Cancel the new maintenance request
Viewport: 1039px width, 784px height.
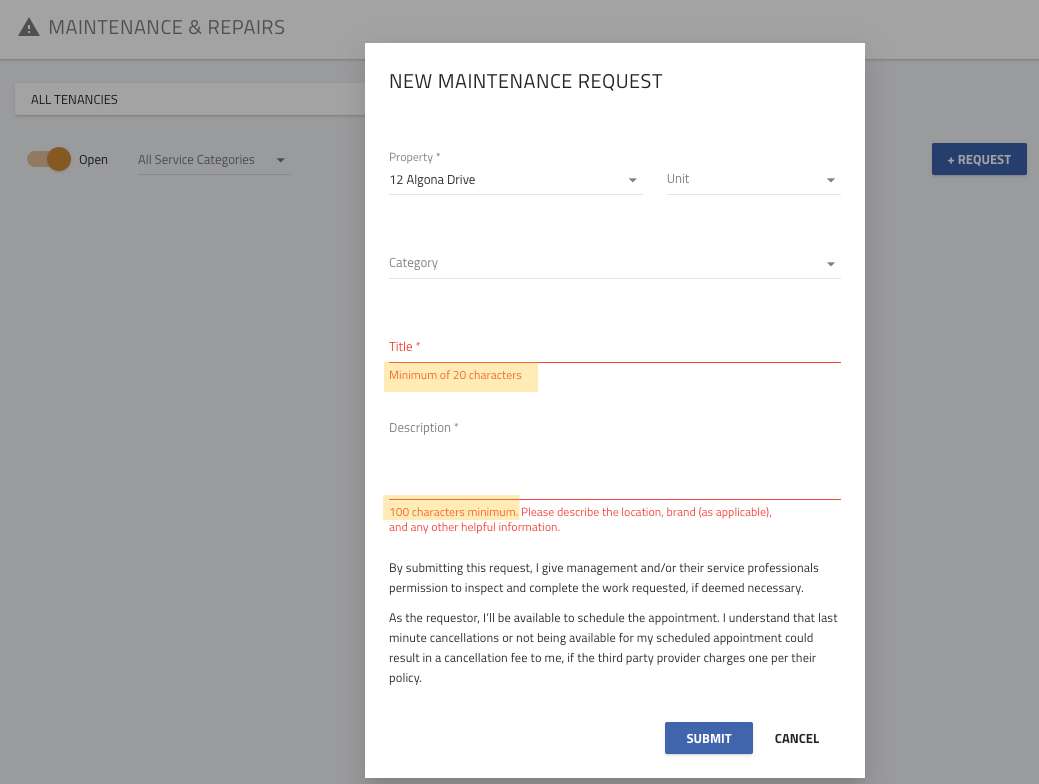[x=796, y=738]
